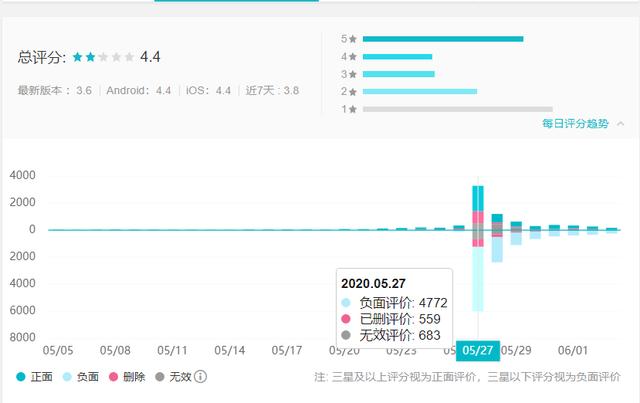
Task: Toggle the 无效 legend series
Action: tap(172, 377)
